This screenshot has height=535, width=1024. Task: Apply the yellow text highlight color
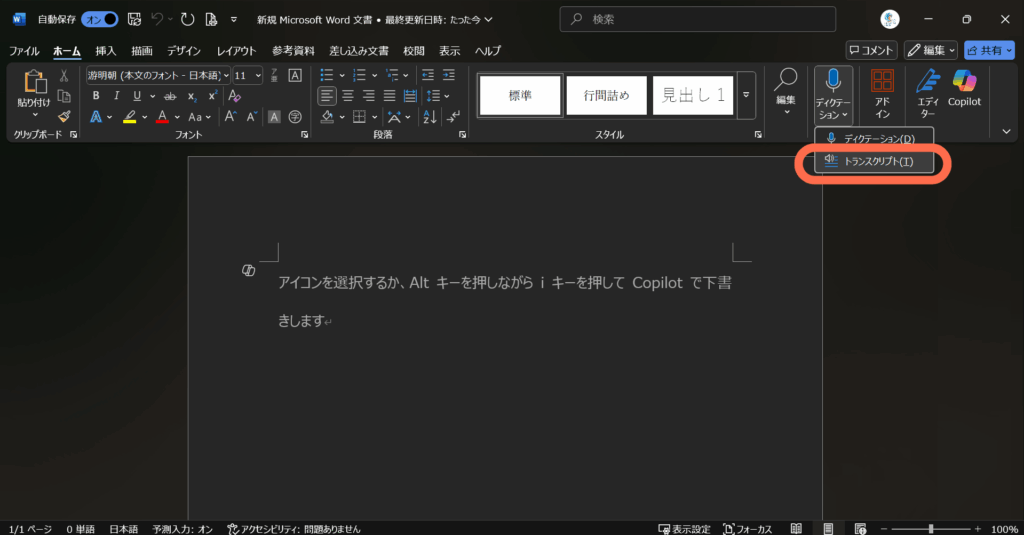coord(130,117)
